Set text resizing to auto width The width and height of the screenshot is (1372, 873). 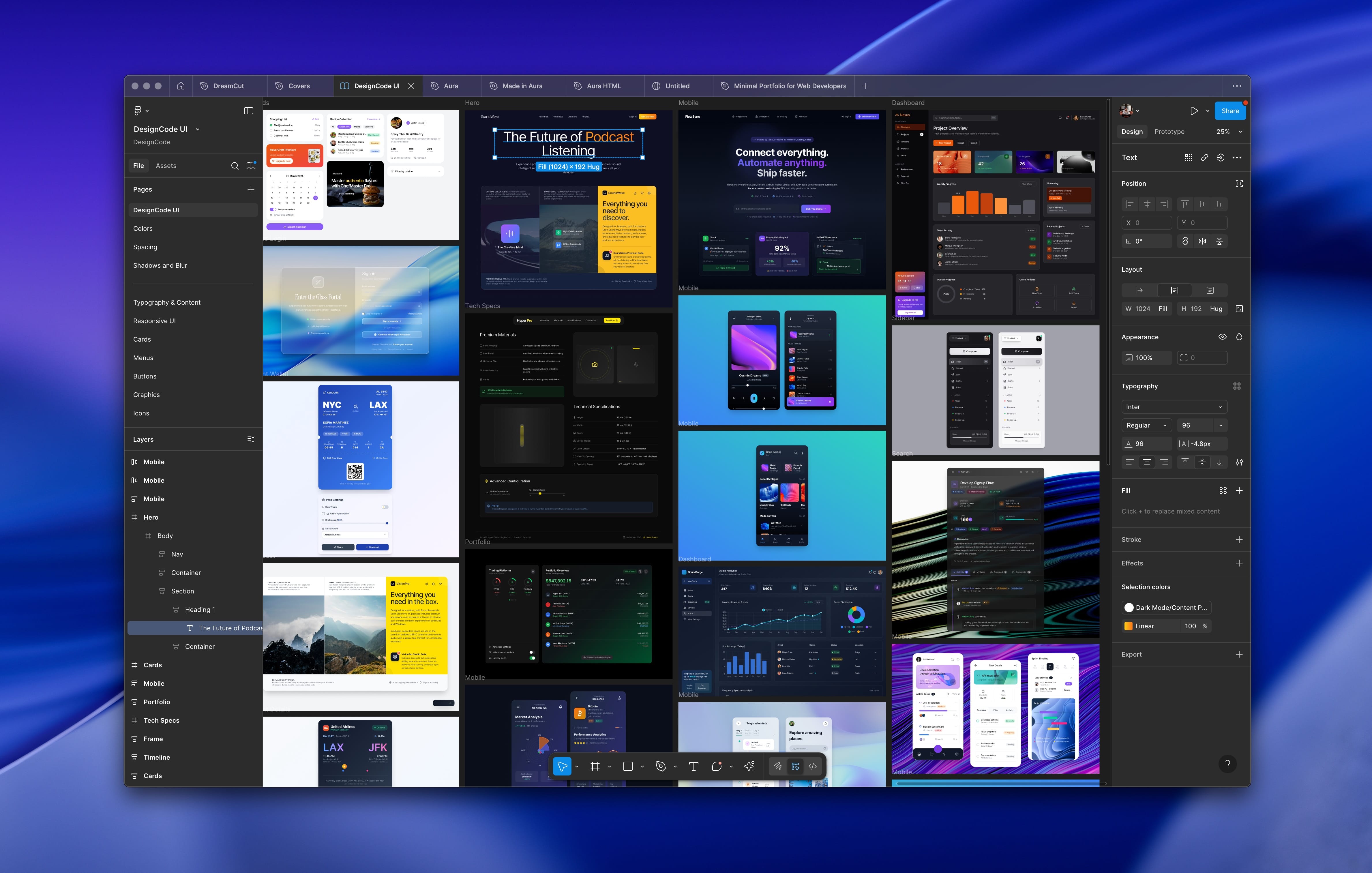(1139, 290)
